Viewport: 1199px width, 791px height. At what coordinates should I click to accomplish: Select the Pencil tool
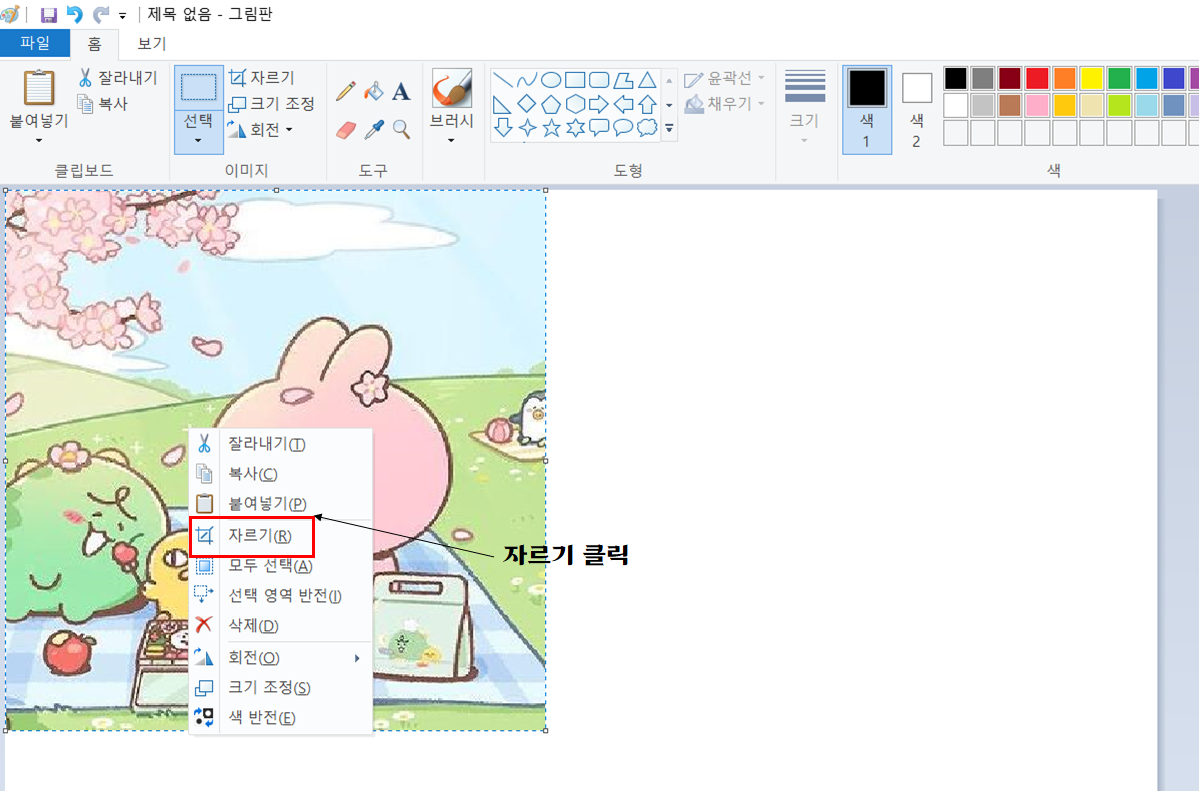pyautogui.click(x=346, y=91)
